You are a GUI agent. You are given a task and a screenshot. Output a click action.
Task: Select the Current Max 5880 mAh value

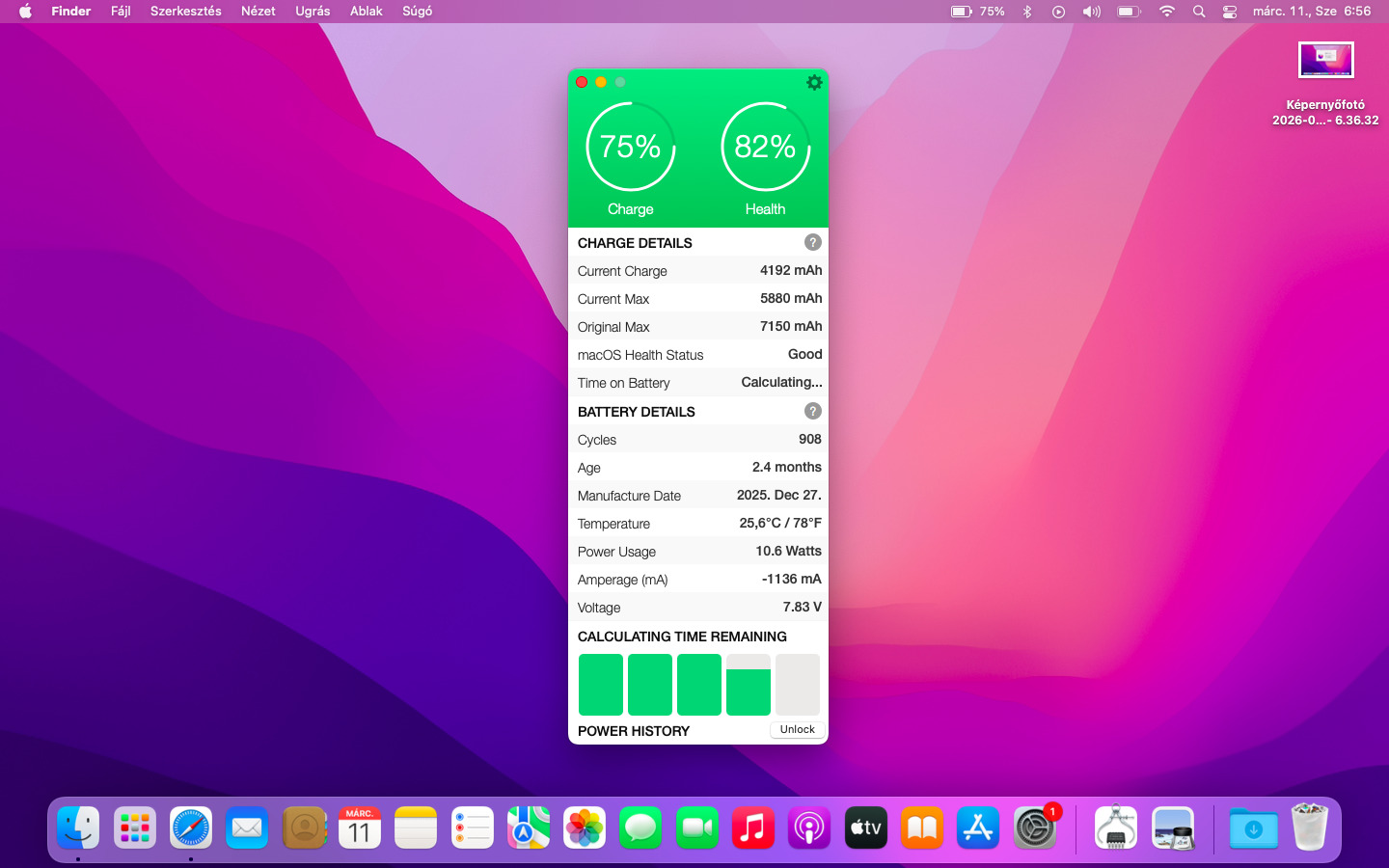pyautogui.click(x=791, y=298)
